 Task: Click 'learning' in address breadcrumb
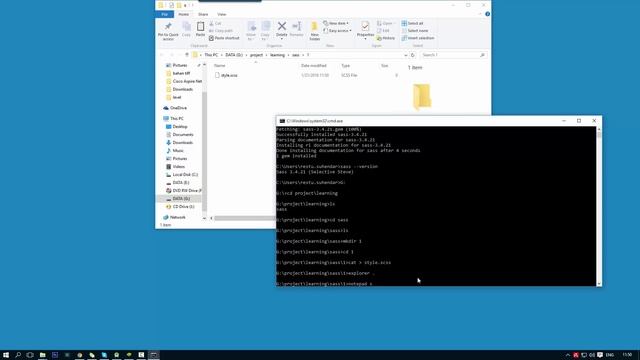277,55
